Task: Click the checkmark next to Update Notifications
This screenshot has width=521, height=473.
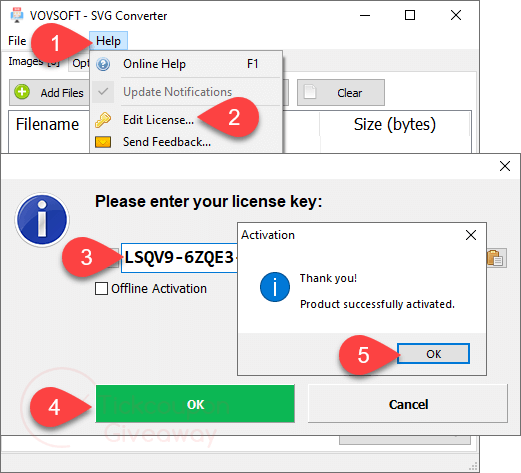Action: coord(103,92)
